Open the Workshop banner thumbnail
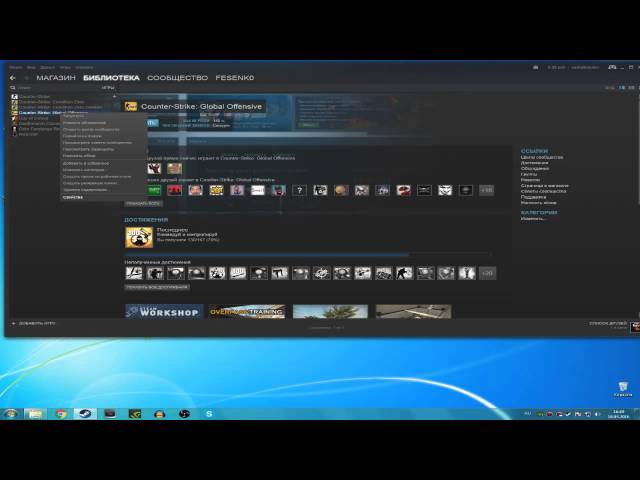This screenshot has width=640, height=480. (x=164, y=311)
